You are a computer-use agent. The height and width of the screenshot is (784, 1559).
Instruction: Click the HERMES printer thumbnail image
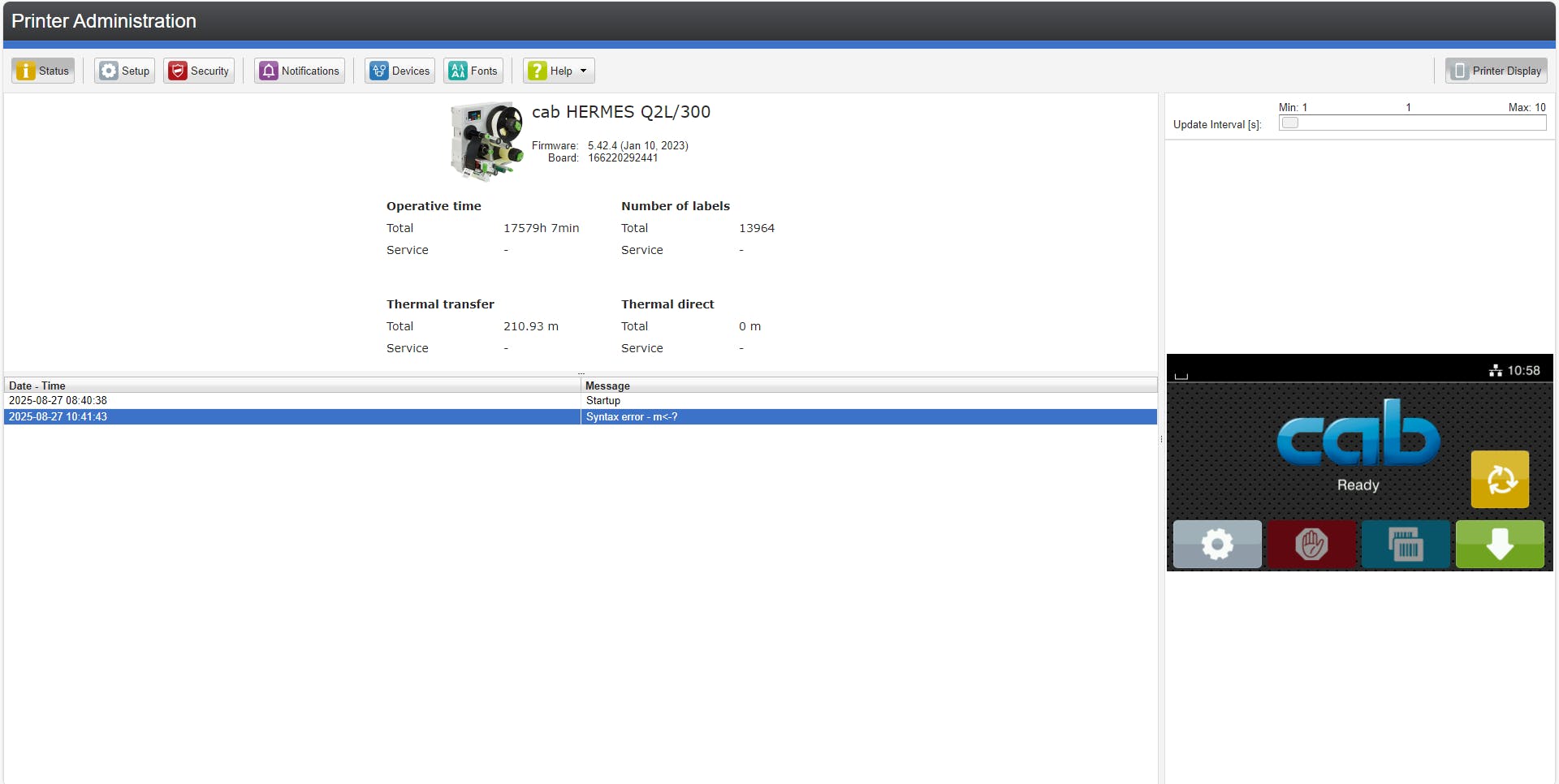click(486, 141)
